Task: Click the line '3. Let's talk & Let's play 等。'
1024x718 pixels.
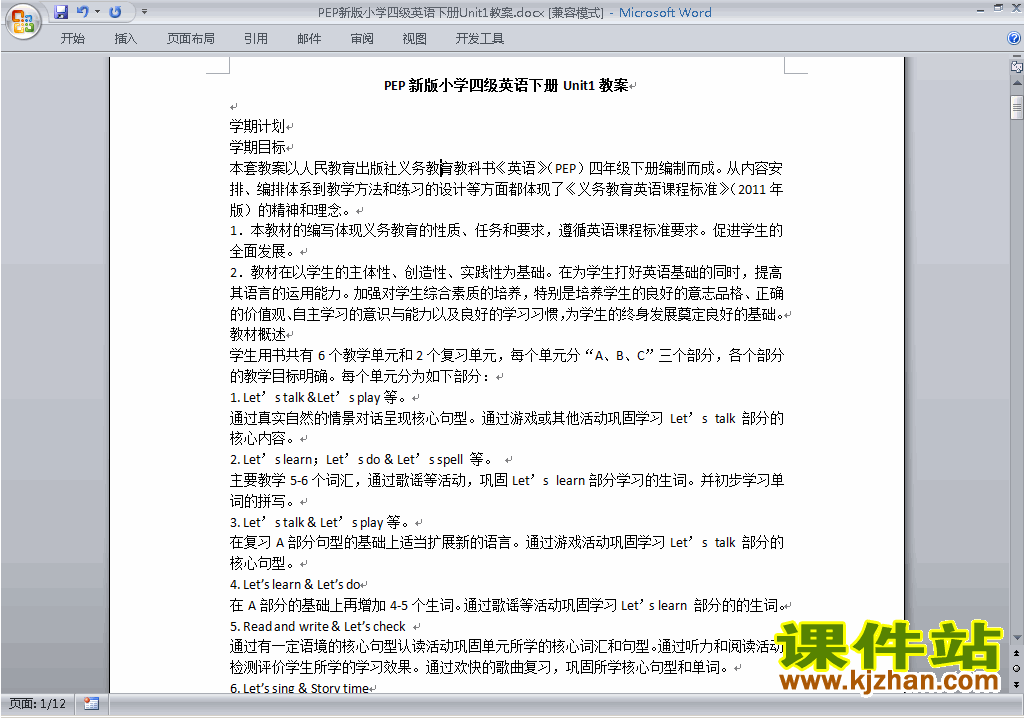Action: pos(320,522)
